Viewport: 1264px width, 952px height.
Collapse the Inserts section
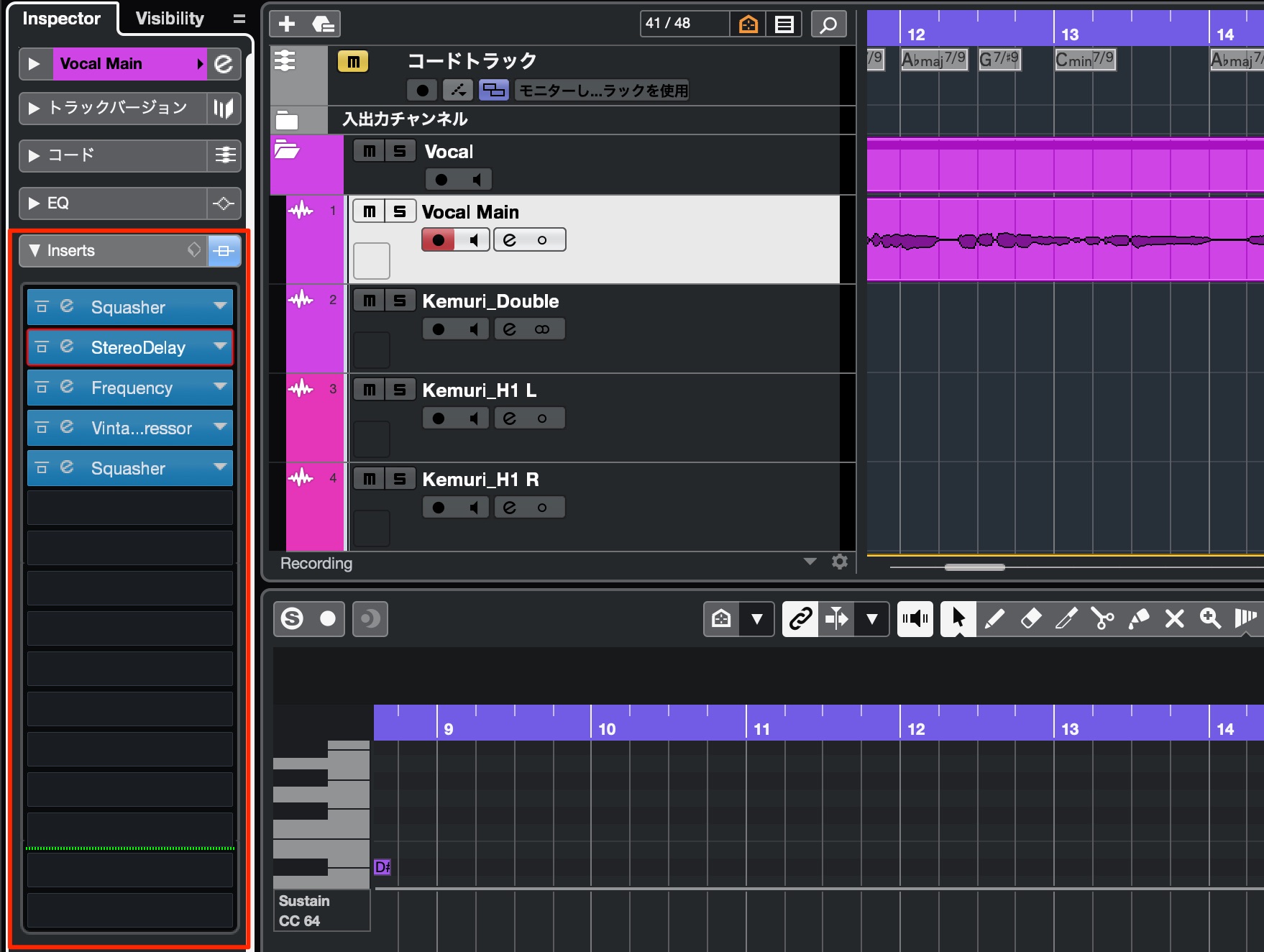pyautogui.click(x=35, y=250)
